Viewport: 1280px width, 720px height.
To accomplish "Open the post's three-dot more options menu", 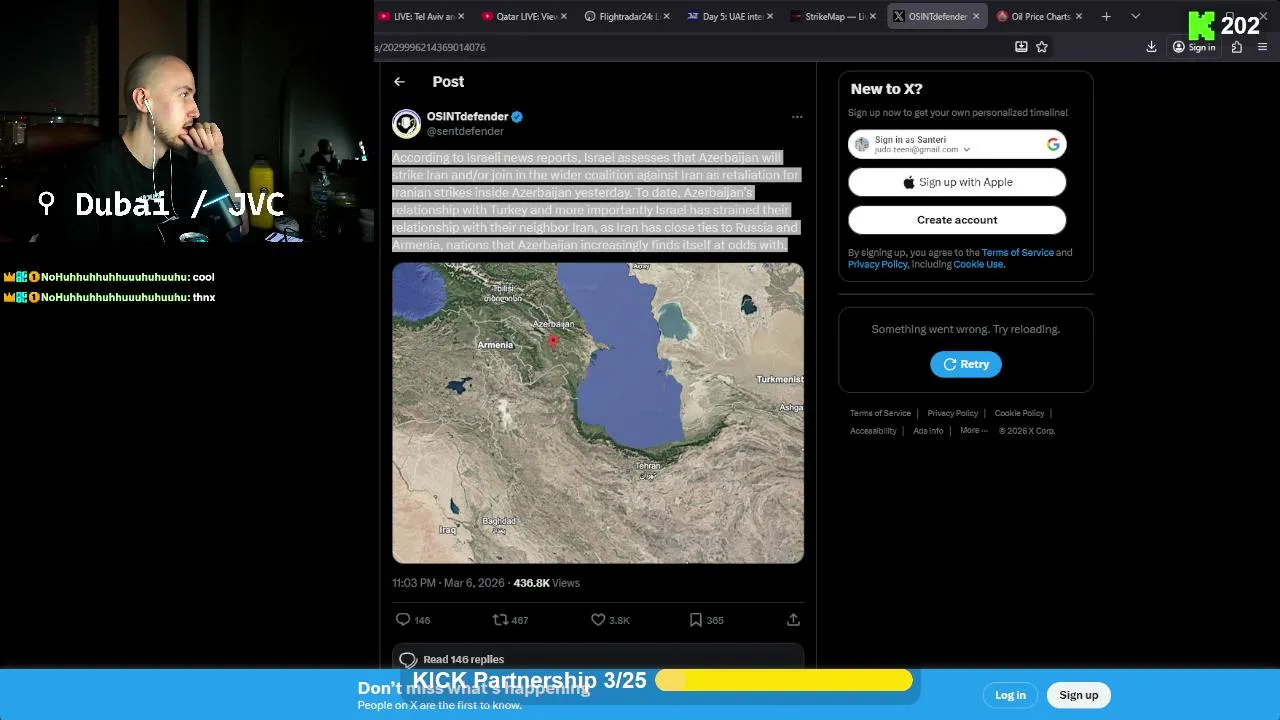I will click(x=797, y=117).
